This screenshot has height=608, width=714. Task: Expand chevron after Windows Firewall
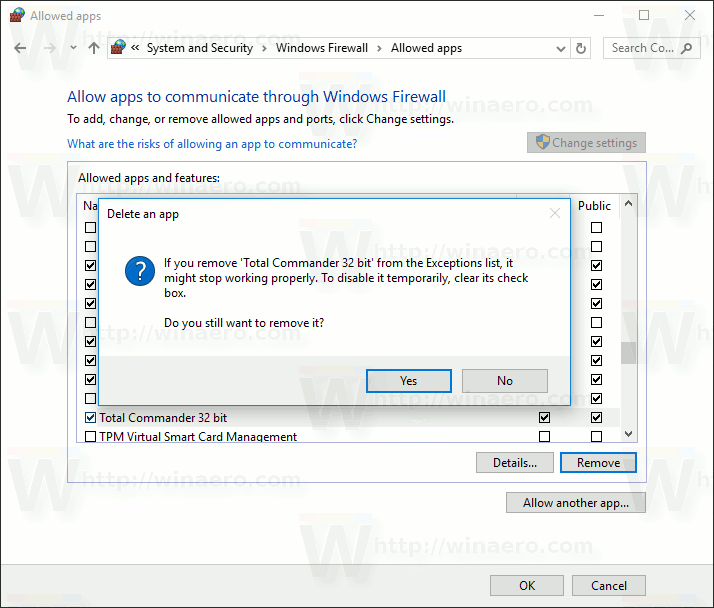pyautogui.click(x=379, y=48)
